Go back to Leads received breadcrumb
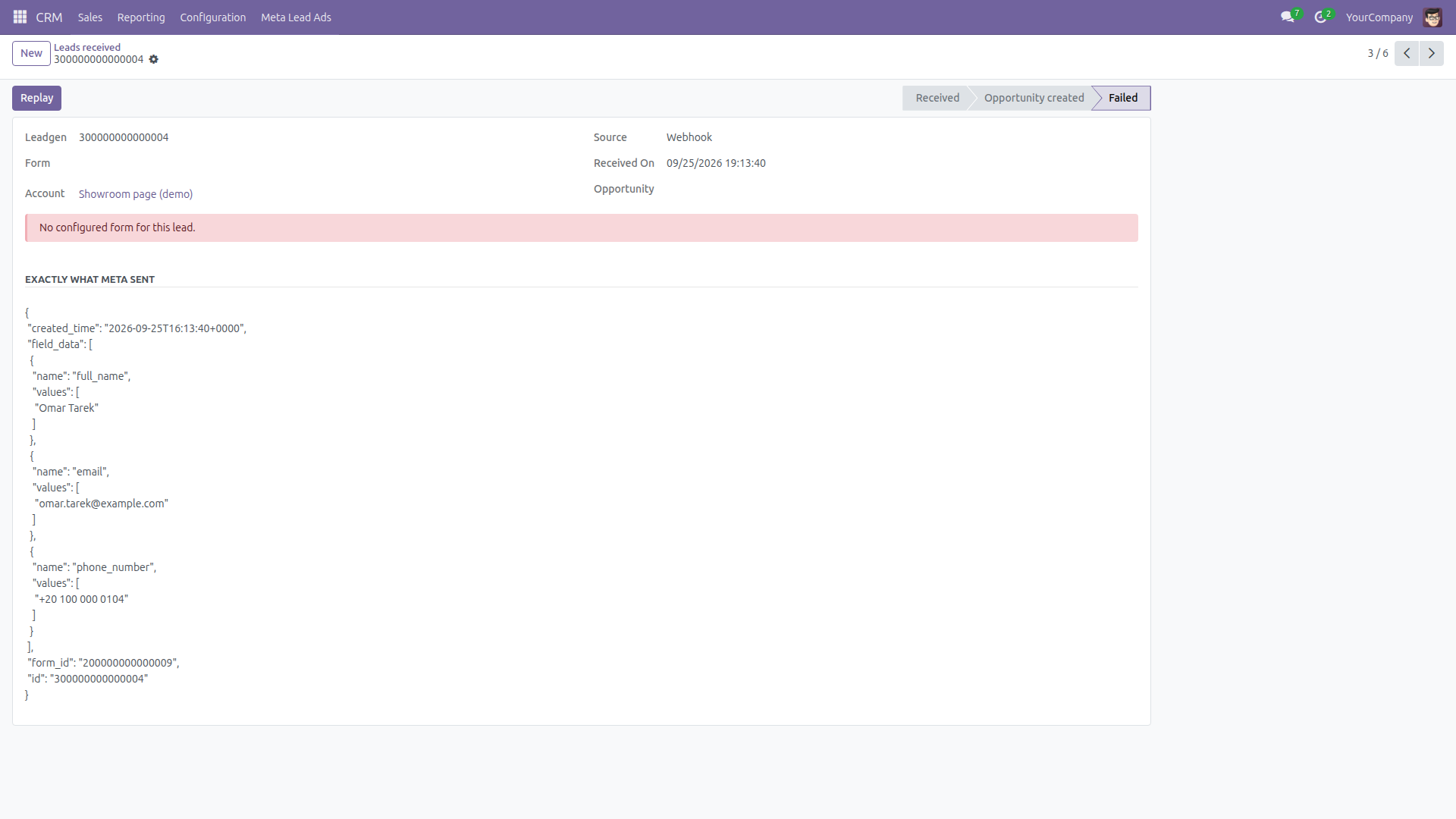The image size is (1456, 819). pyautogui.click(x=87, y=47)
